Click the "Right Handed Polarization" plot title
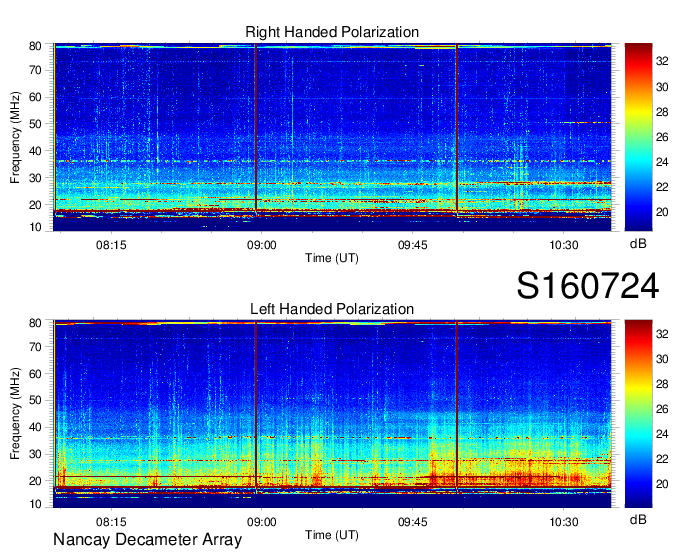 [x=332, y=32]
